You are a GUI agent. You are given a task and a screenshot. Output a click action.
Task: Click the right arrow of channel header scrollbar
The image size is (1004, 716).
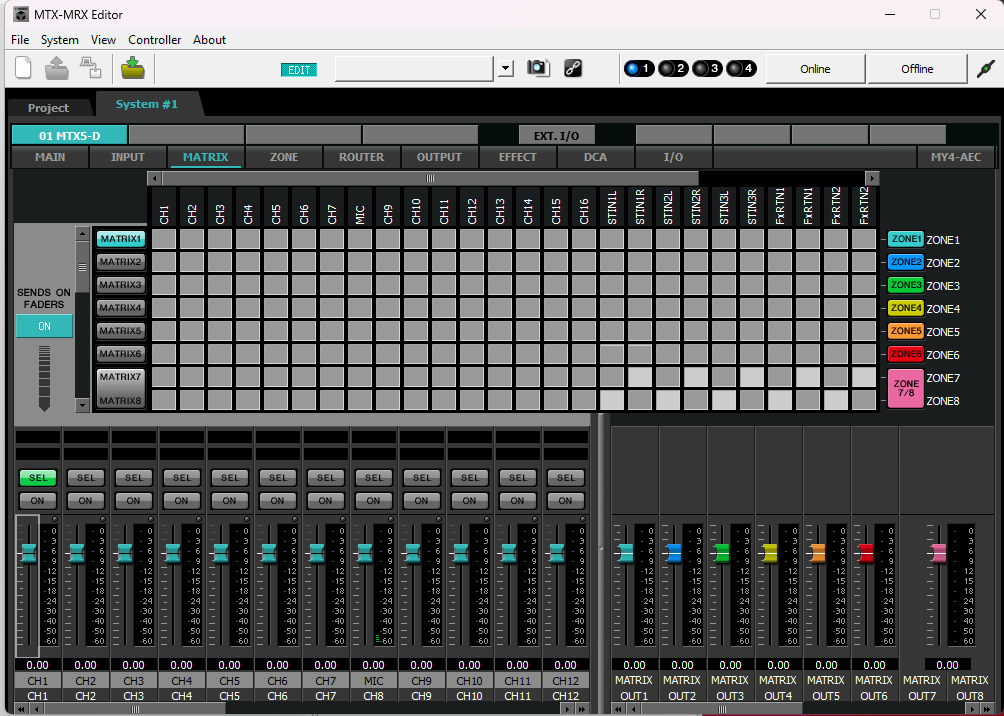pyautogui.click(x=872, y=178)
